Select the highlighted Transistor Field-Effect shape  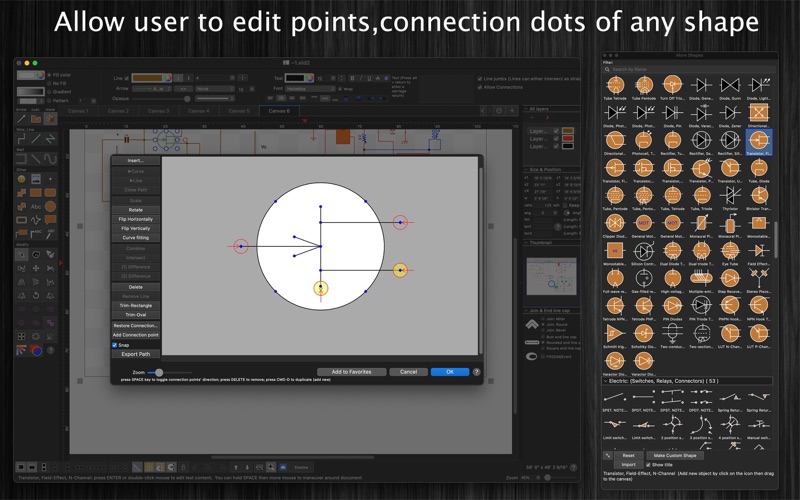pyautogui.click(x=759, y=140)
